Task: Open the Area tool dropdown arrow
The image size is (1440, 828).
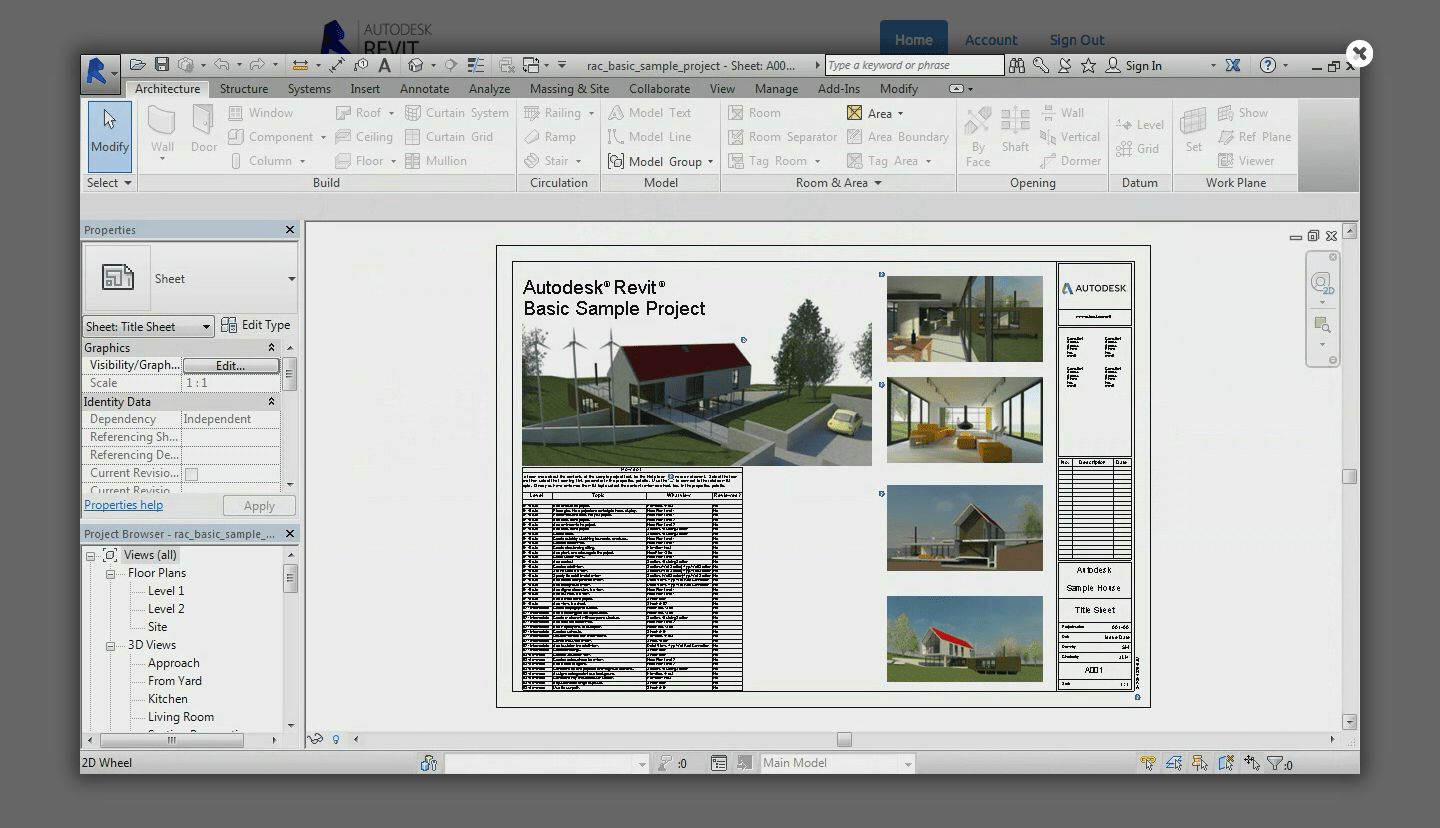Action: coord(900,114)
